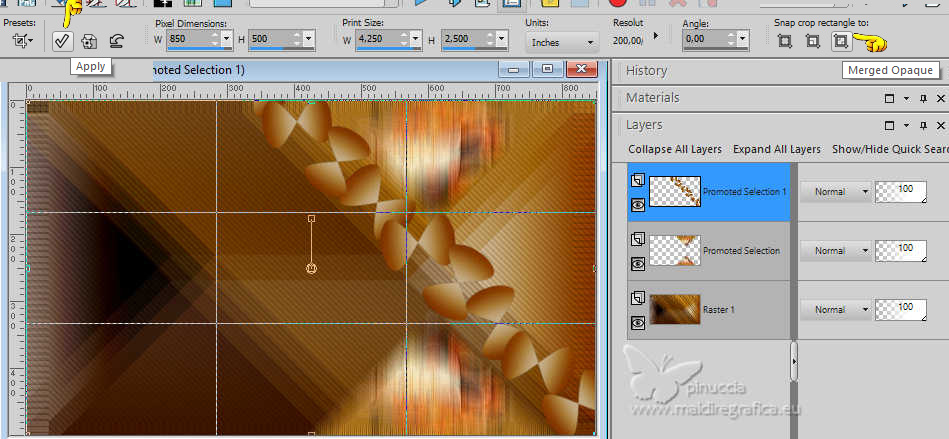Open Materials palette options arrow
This screenshot has height=439, width=949.
click(906, 99)
